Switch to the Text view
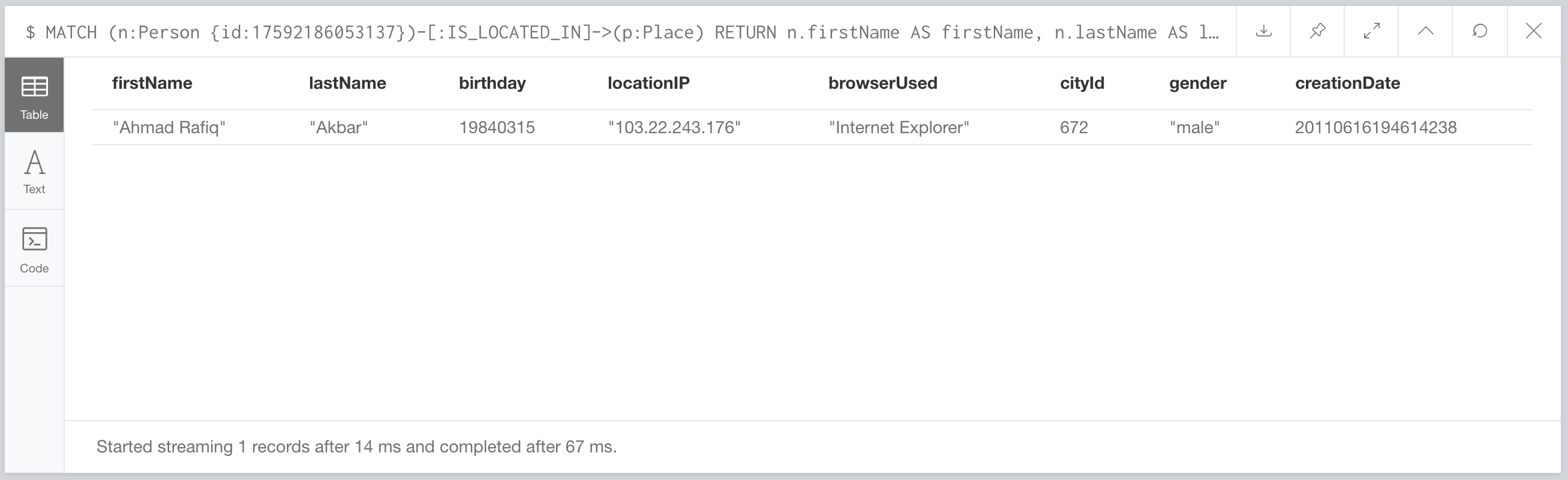The height and width of the screenshot is (480, 1568). pyautogui.click(x=34, y=172)
